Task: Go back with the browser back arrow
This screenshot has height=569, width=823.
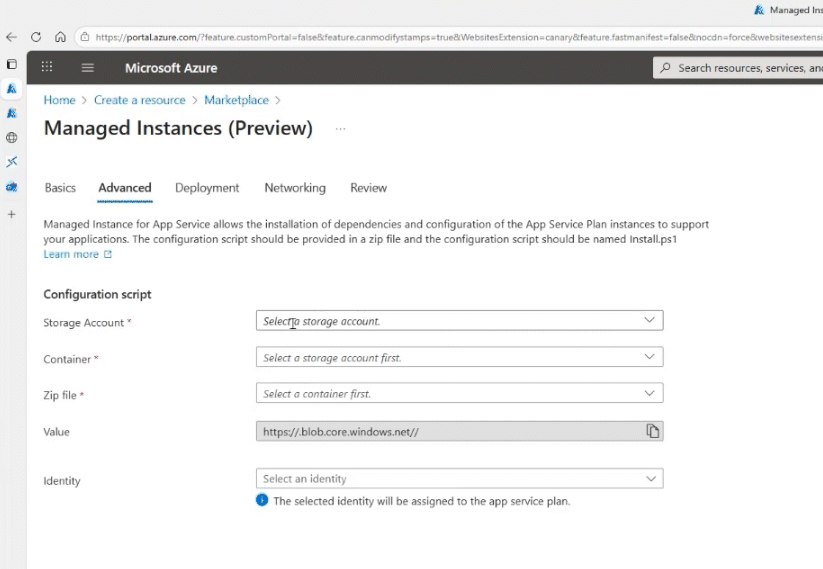Action: click(12, 37)
